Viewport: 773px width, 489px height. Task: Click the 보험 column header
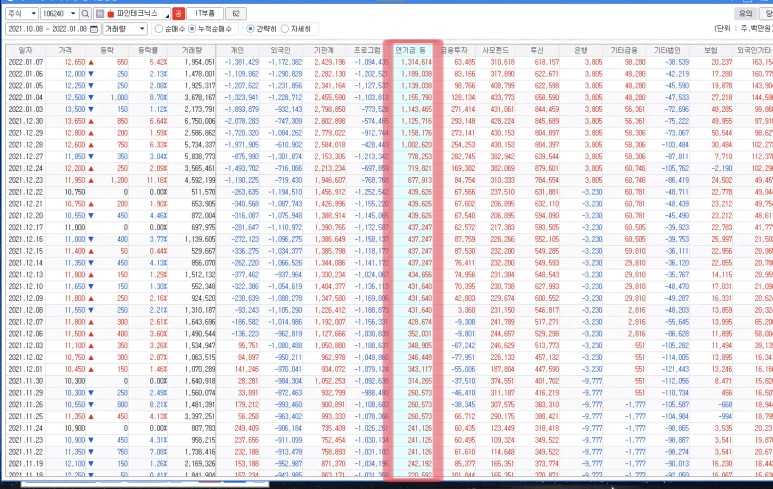[x=710, y=50]
